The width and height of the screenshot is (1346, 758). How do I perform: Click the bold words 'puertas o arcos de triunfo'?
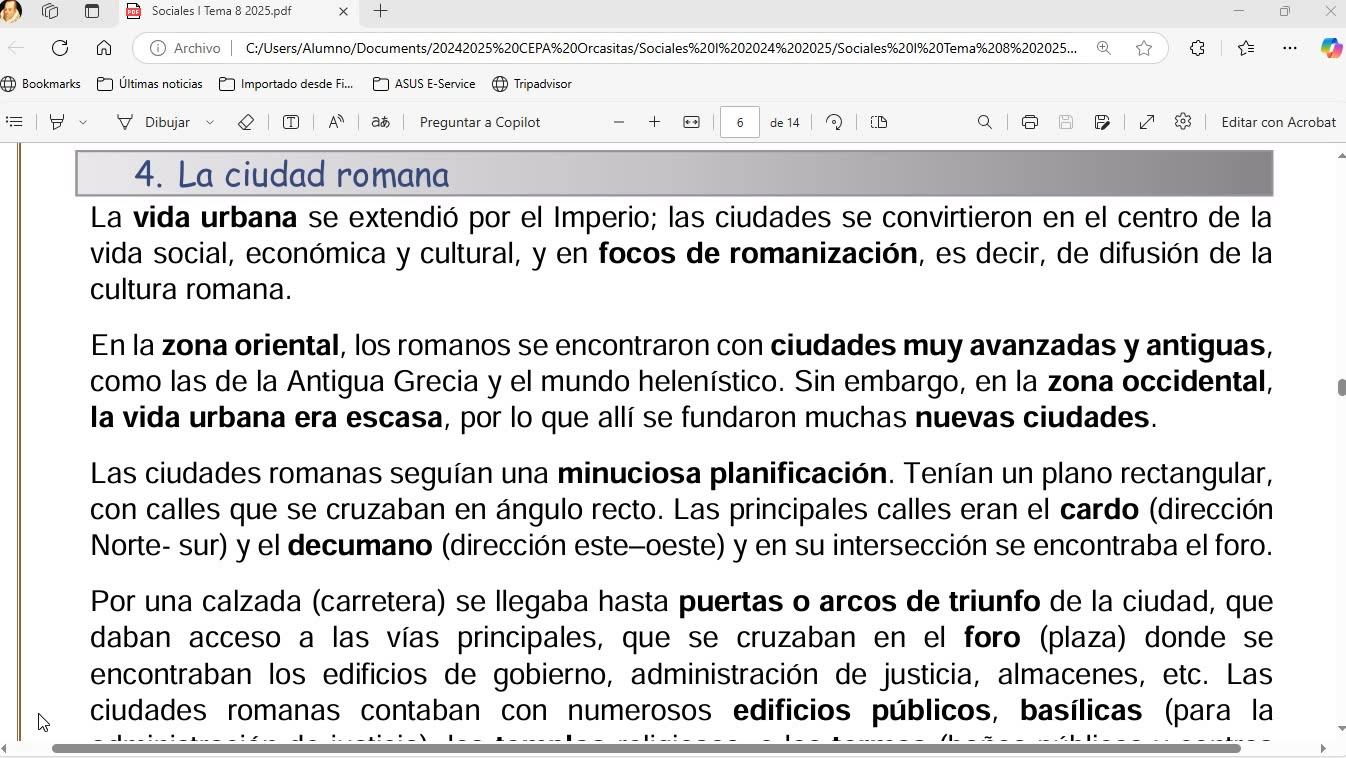859,601
